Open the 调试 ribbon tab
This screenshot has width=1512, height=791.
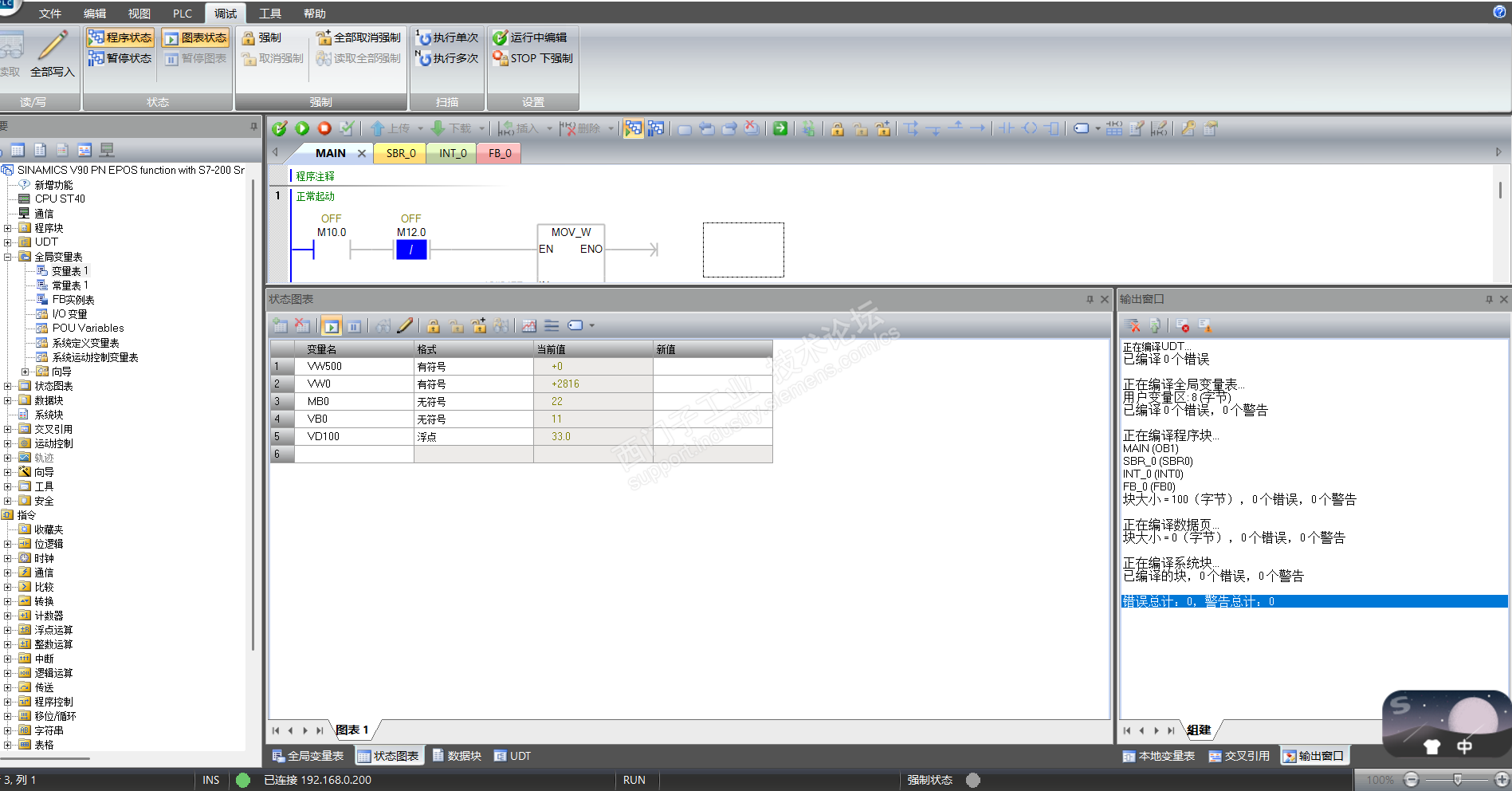click(226, 14)
